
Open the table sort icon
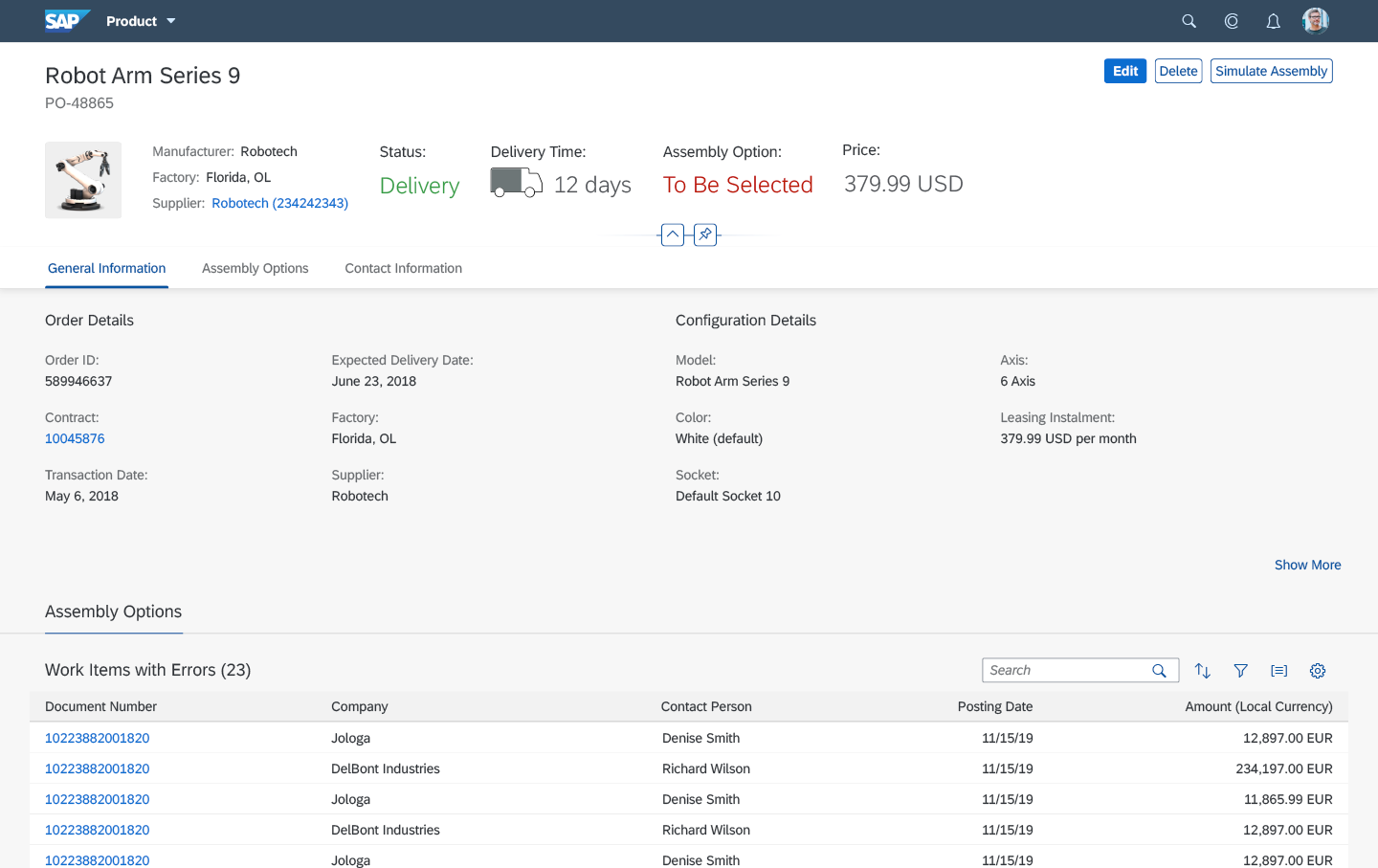[1203, 671]
